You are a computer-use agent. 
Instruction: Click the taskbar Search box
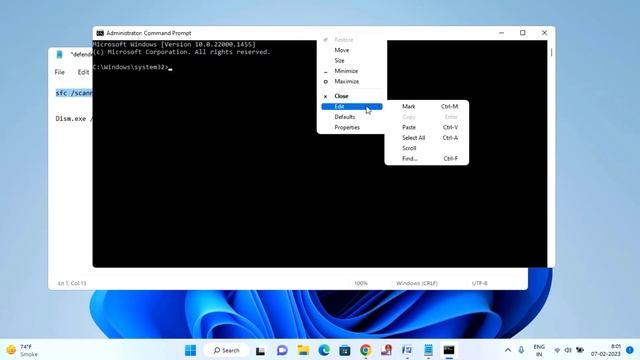(x=227, y=350)
